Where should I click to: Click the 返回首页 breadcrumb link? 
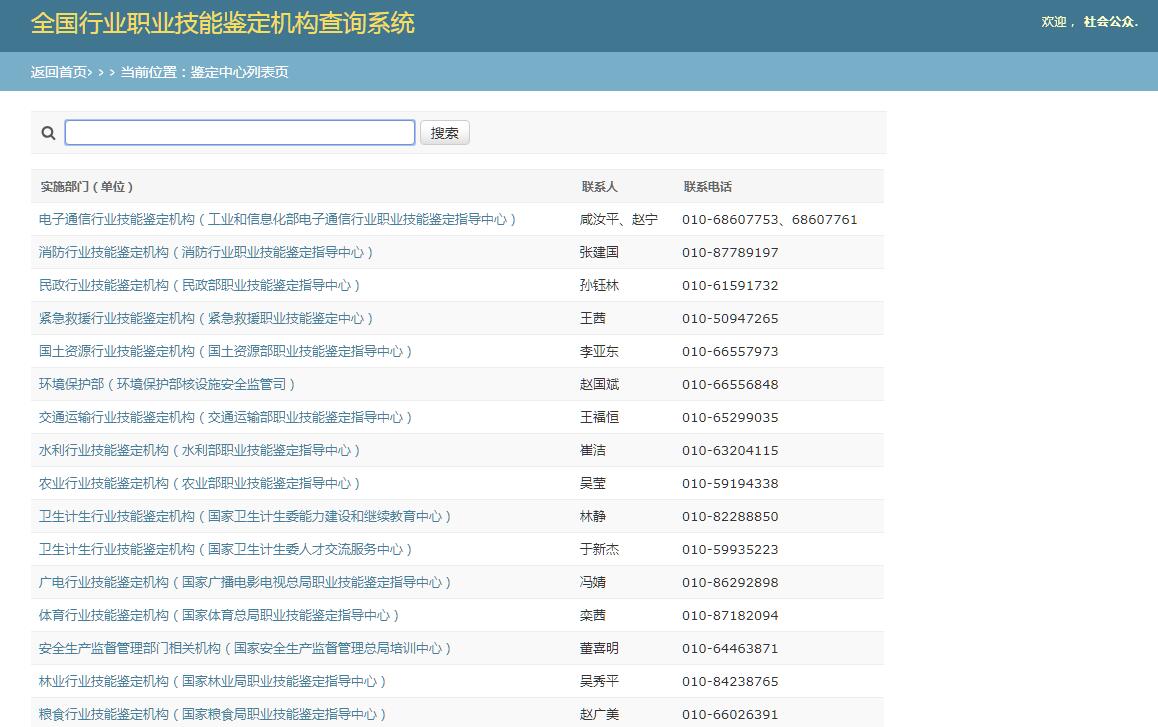[x=60, y=72]
